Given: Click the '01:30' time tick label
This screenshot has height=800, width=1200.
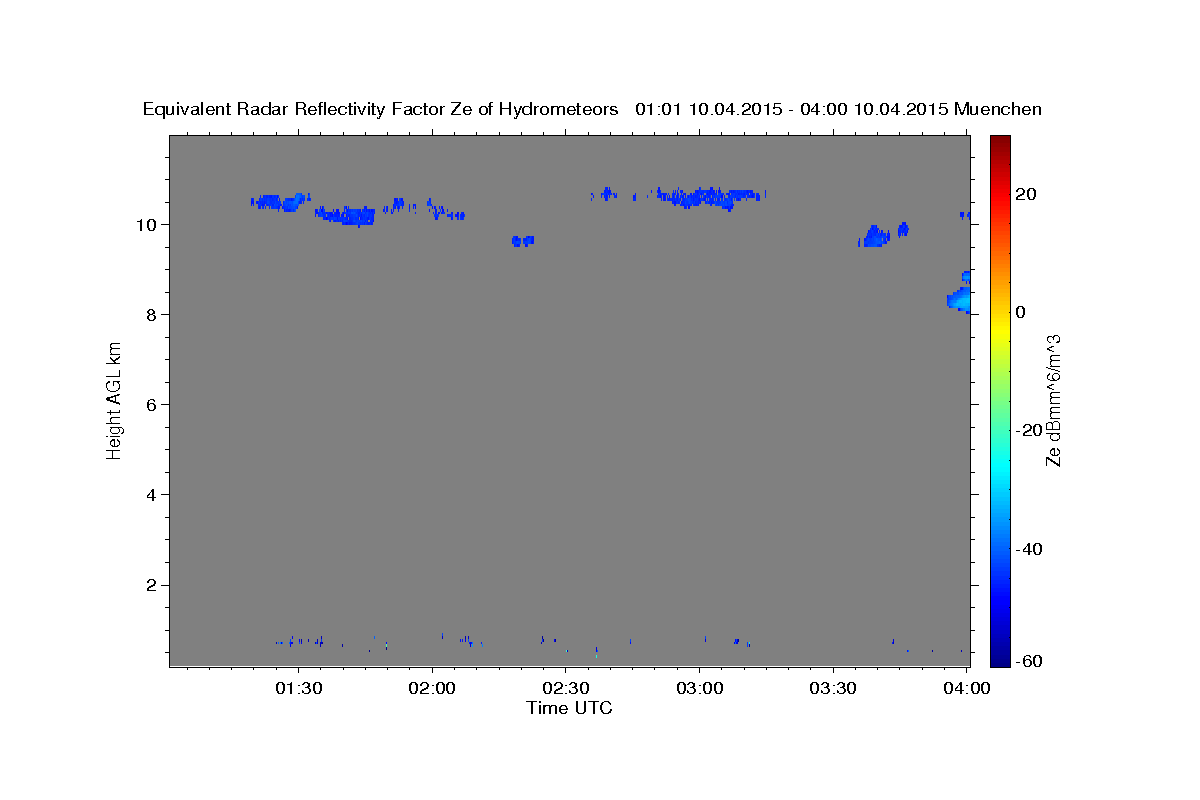Looking at the screenshot, I should point(298,689).
